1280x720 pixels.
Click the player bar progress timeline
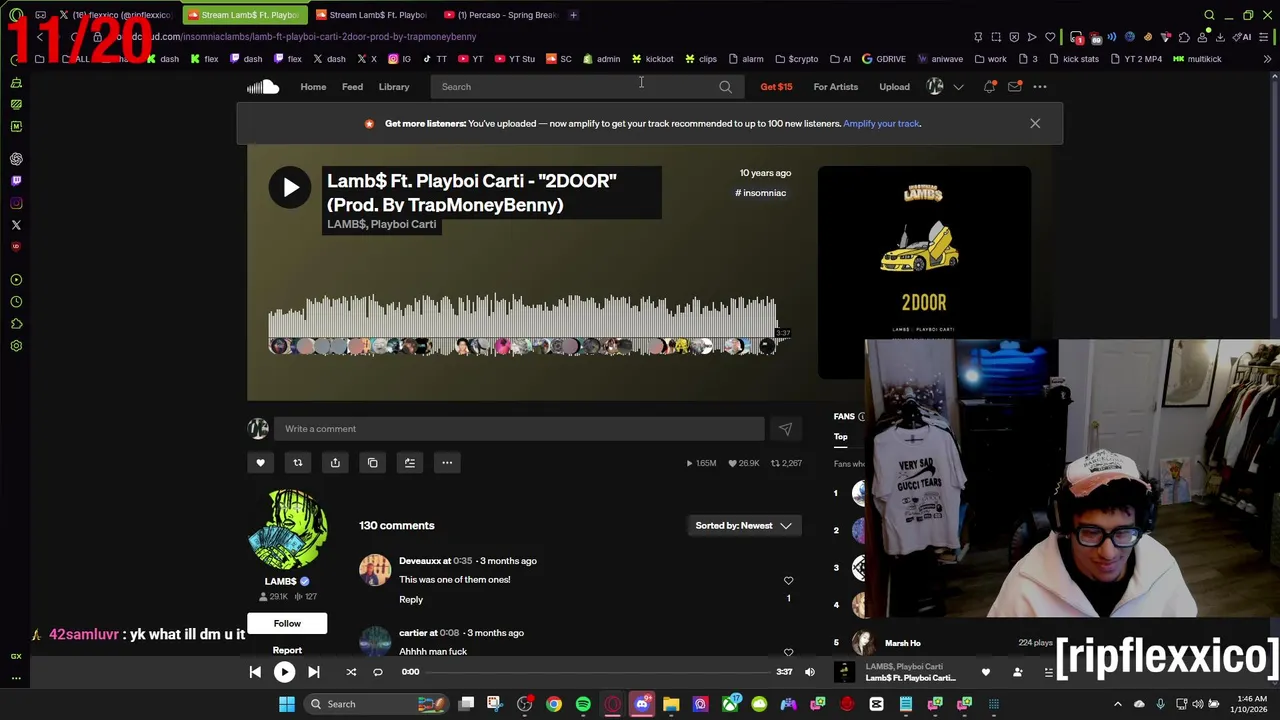[598, 673]
